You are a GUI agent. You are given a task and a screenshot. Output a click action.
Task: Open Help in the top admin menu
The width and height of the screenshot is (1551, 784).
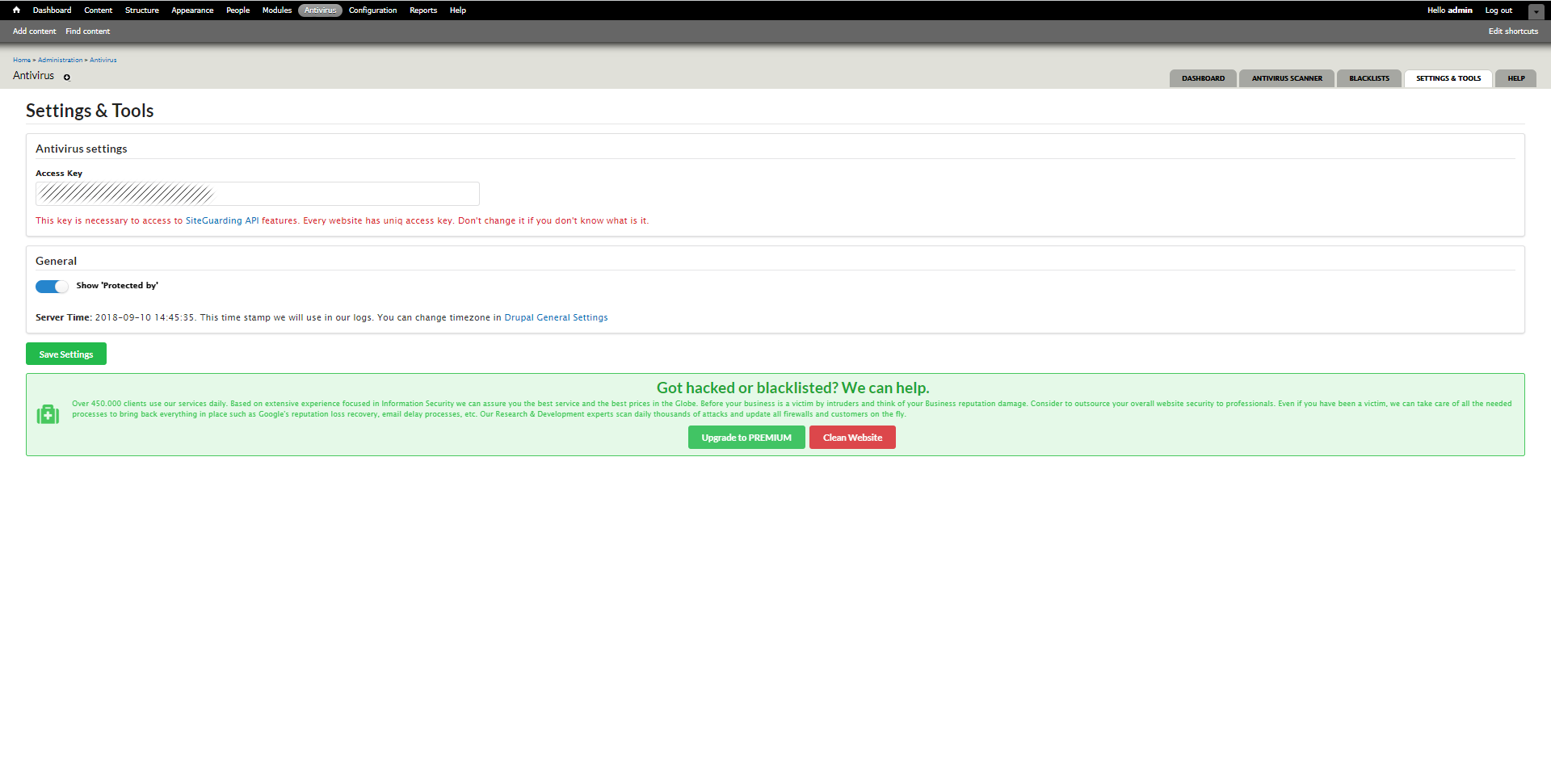pyautogui.click(x=458, y=10)
